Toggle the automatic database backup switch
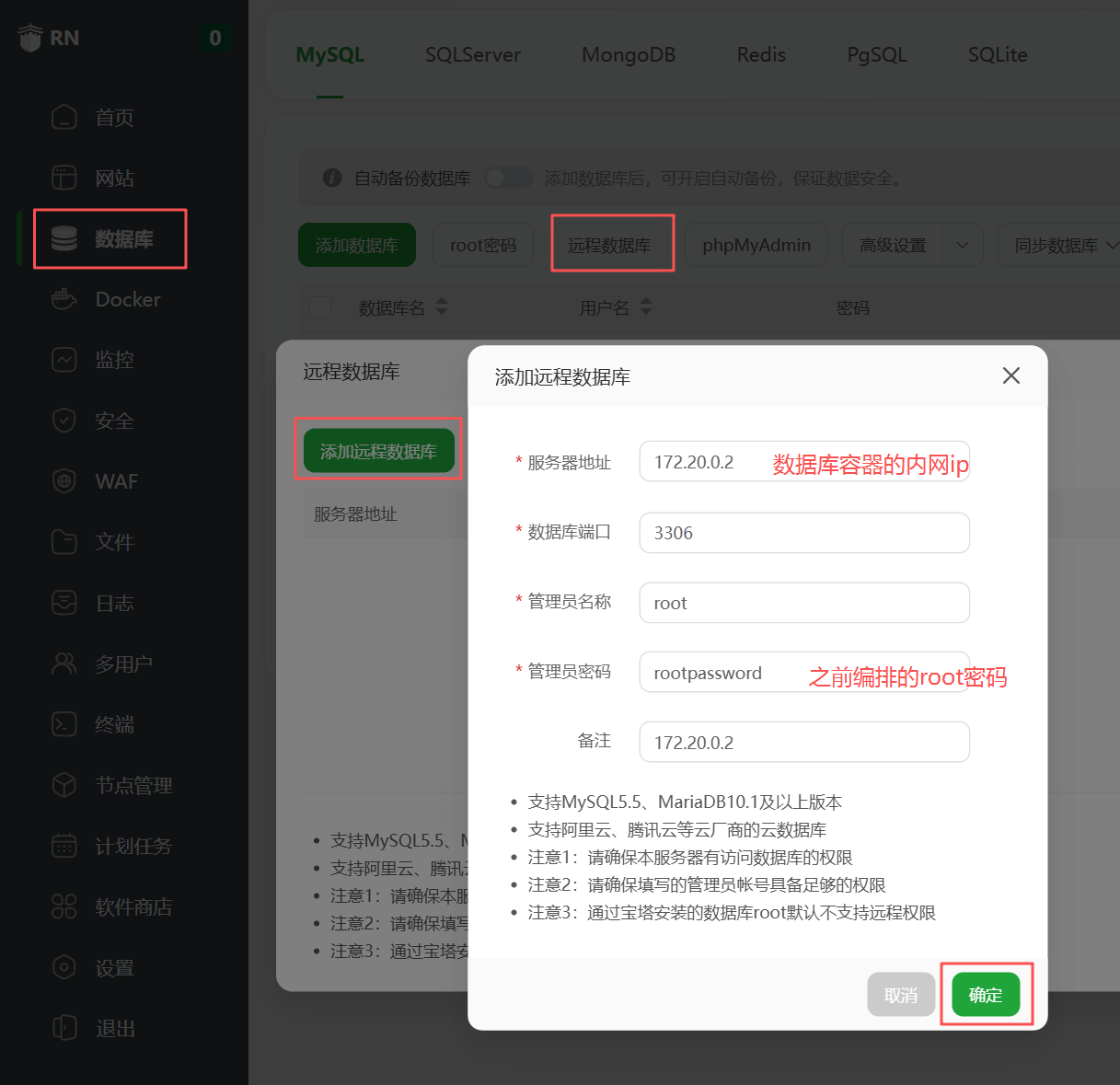Viewport: 1120px width, 1085px height. 508,178
